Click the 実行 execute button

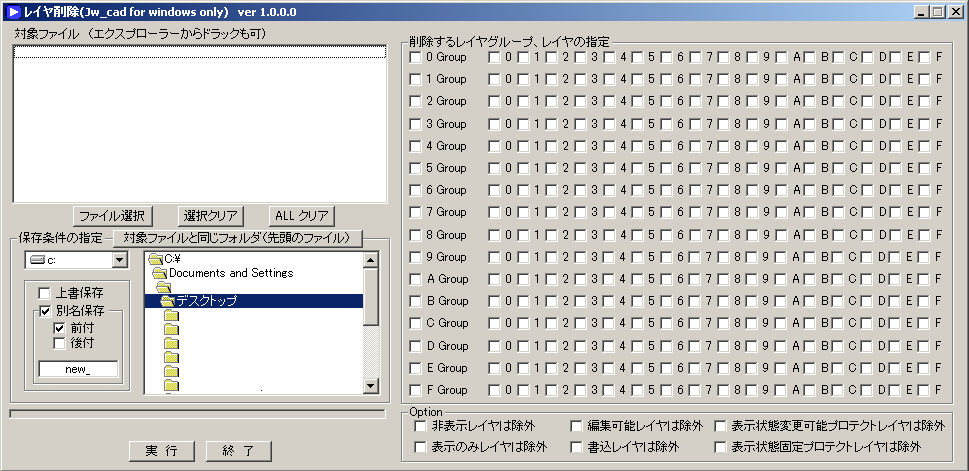(x=162, y=451)
